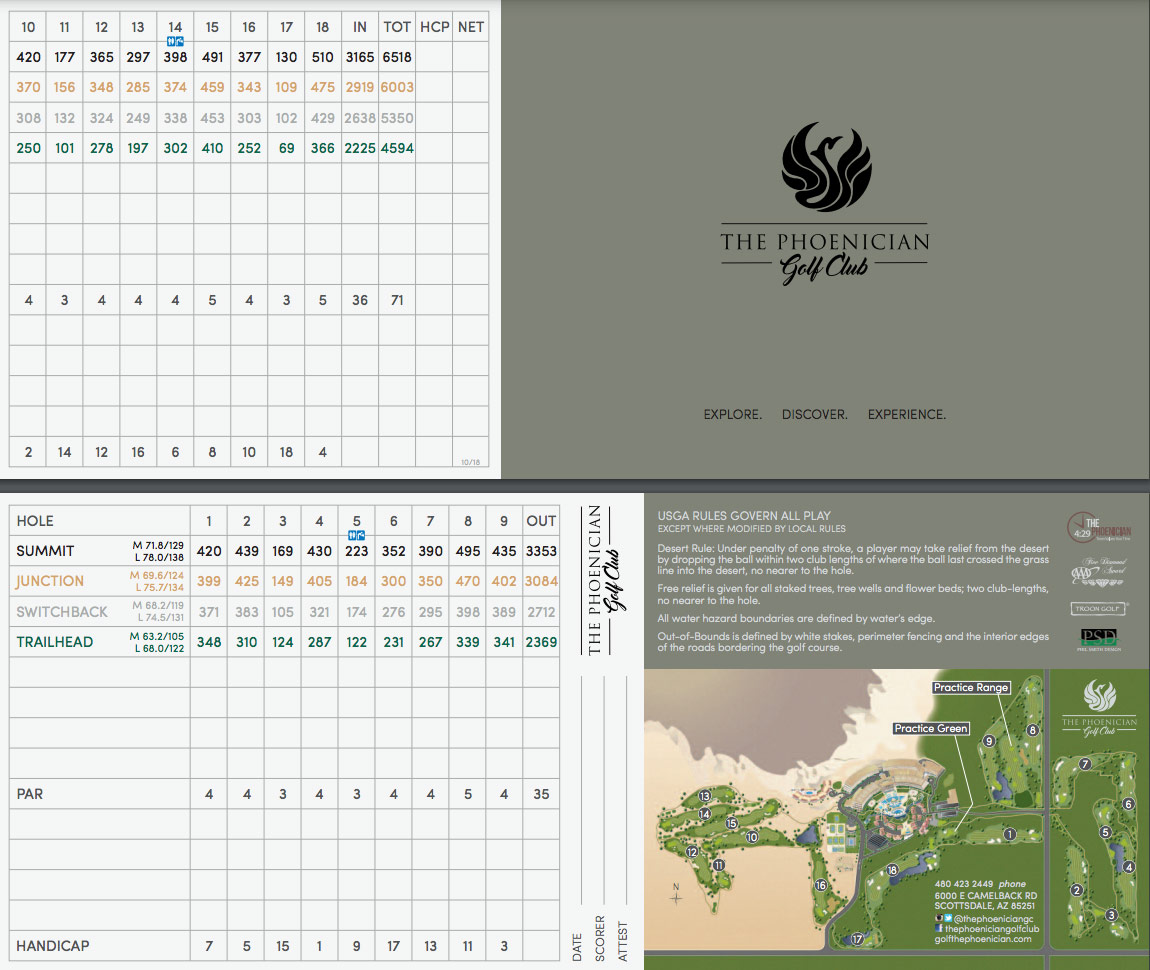Click the IN column header
Image resolution: width=1150 pixels, height=970 pixels.
359,27
